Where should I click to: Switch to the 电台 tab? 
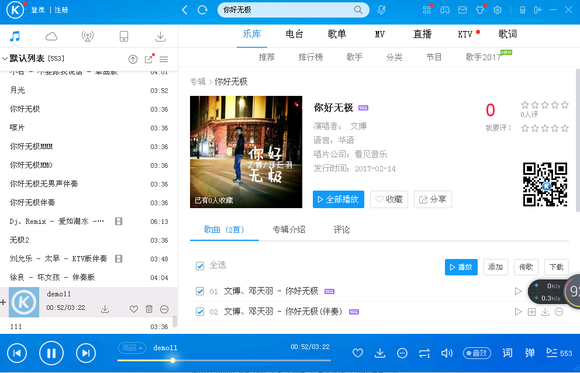tap(294, 34)
